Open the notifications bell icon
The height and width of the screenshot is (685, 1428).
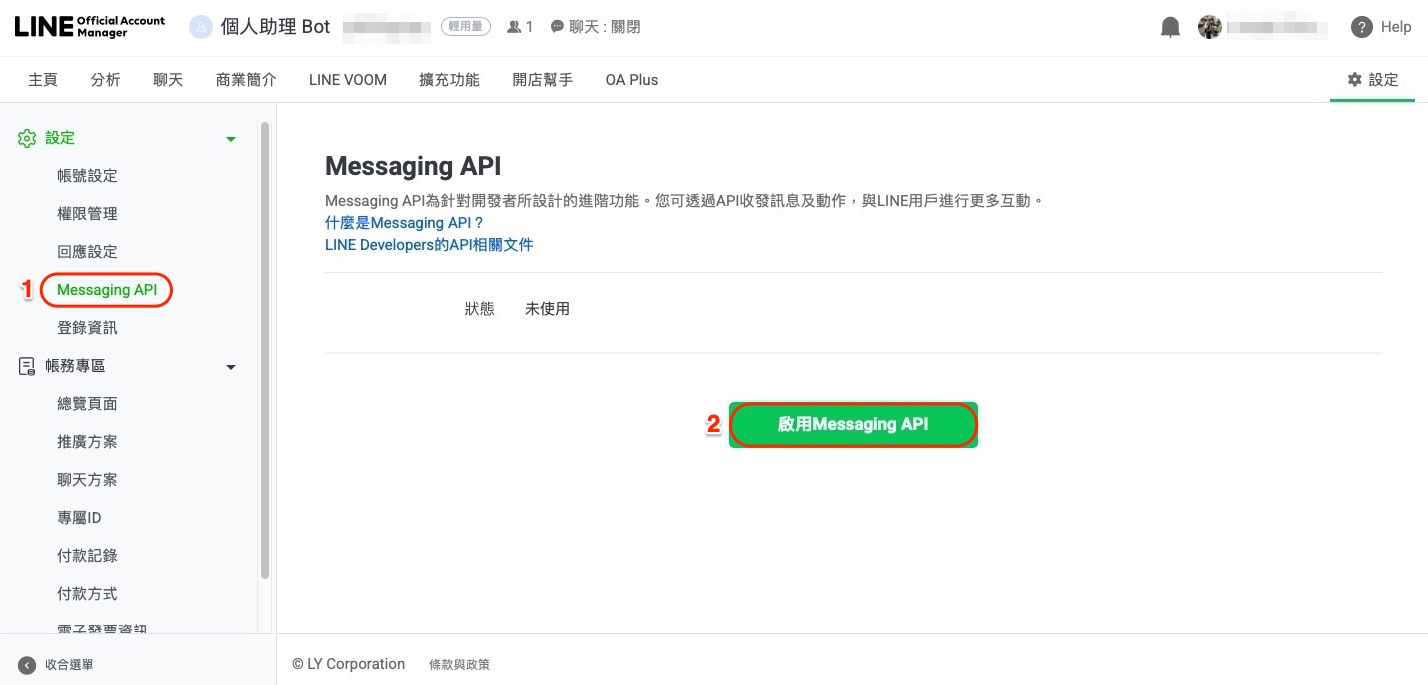coord(1170,27)
